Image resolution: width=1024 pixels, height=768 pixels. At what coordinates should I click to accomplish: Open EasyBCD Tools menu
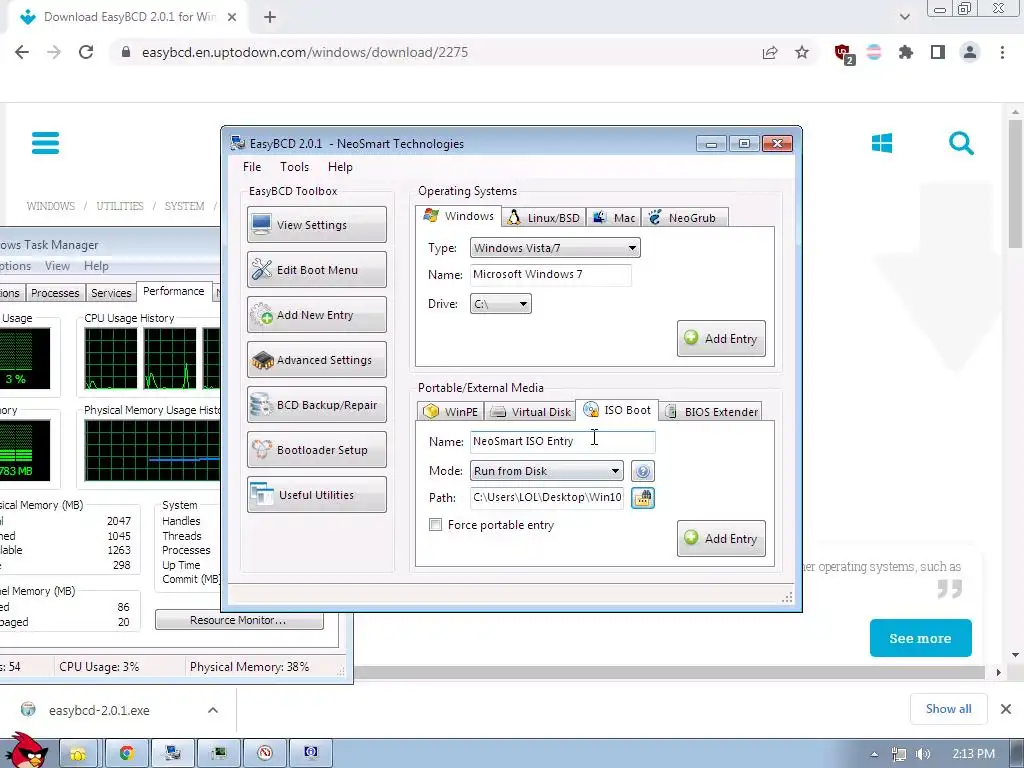coord(295,167)
